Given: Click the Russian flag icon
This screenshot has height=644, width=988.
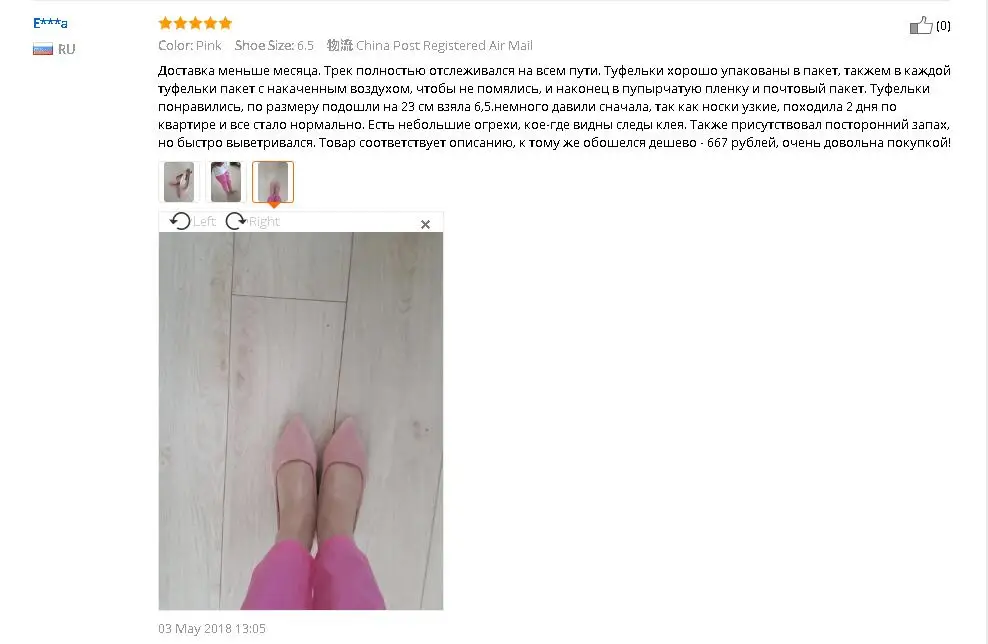Looking at the screenshot, I should pos(43,49).
